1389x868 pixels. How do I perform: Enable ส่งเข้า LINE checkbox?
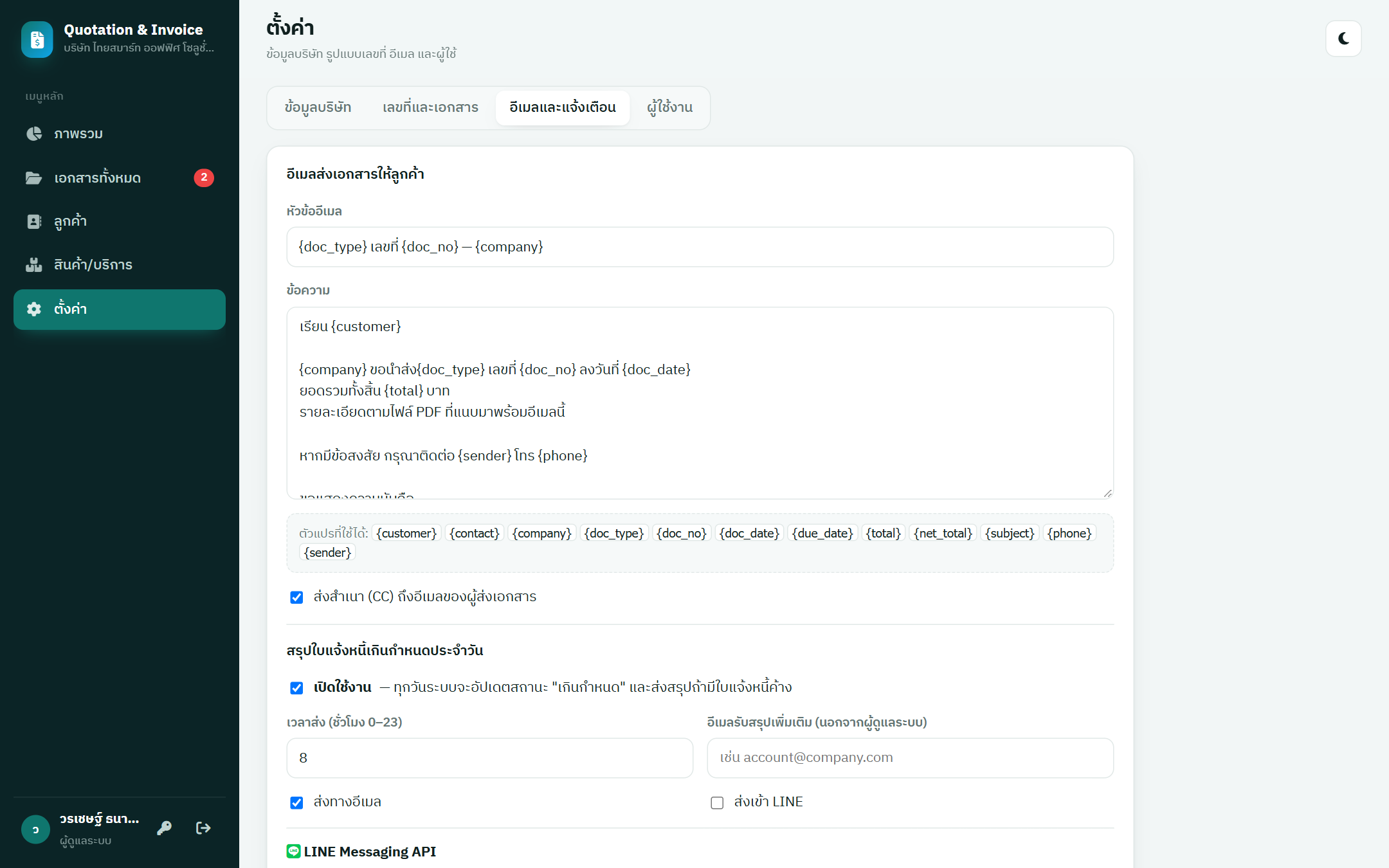coord(717,802)
